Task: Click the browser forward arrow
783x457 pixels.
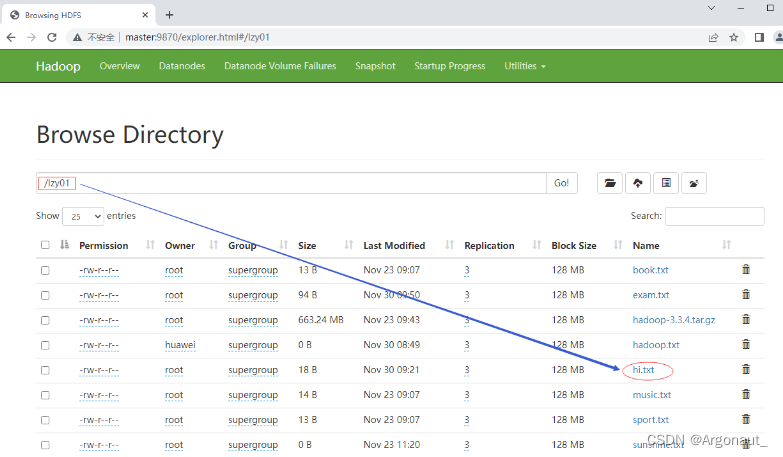Action: 31,37
